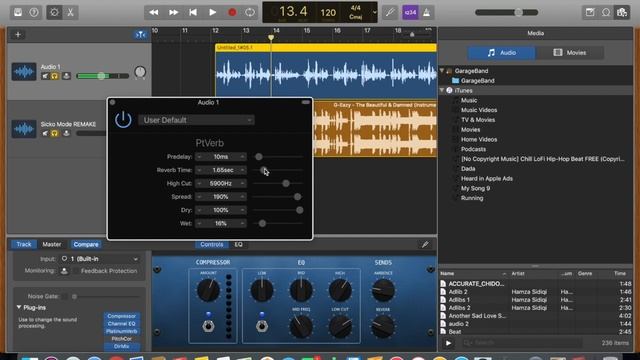Click the Sicko Mode REMAKE track icon

click(24, 129)
